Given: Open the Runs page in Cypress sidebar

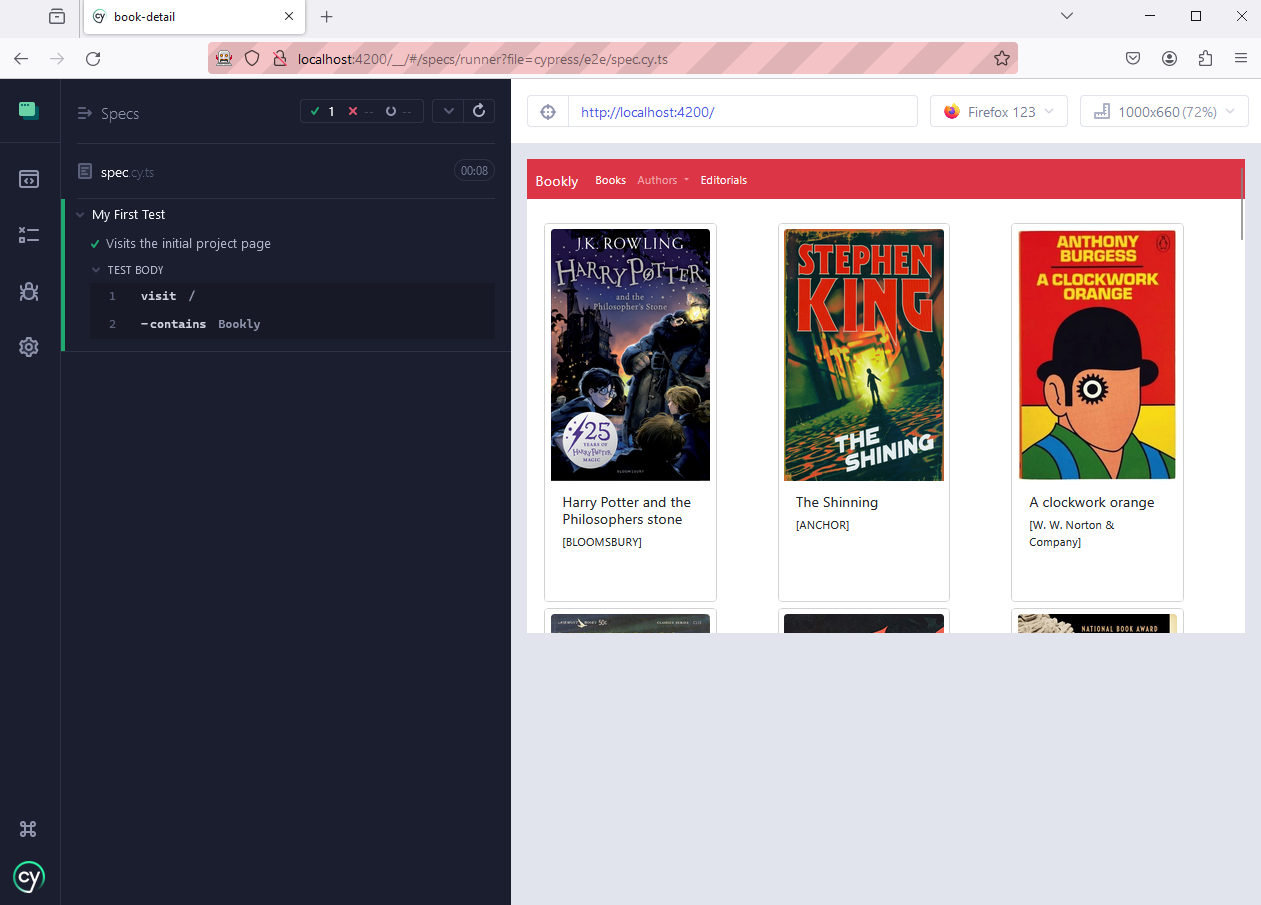Looking at the screenshot, I should (x=29, y=235).
